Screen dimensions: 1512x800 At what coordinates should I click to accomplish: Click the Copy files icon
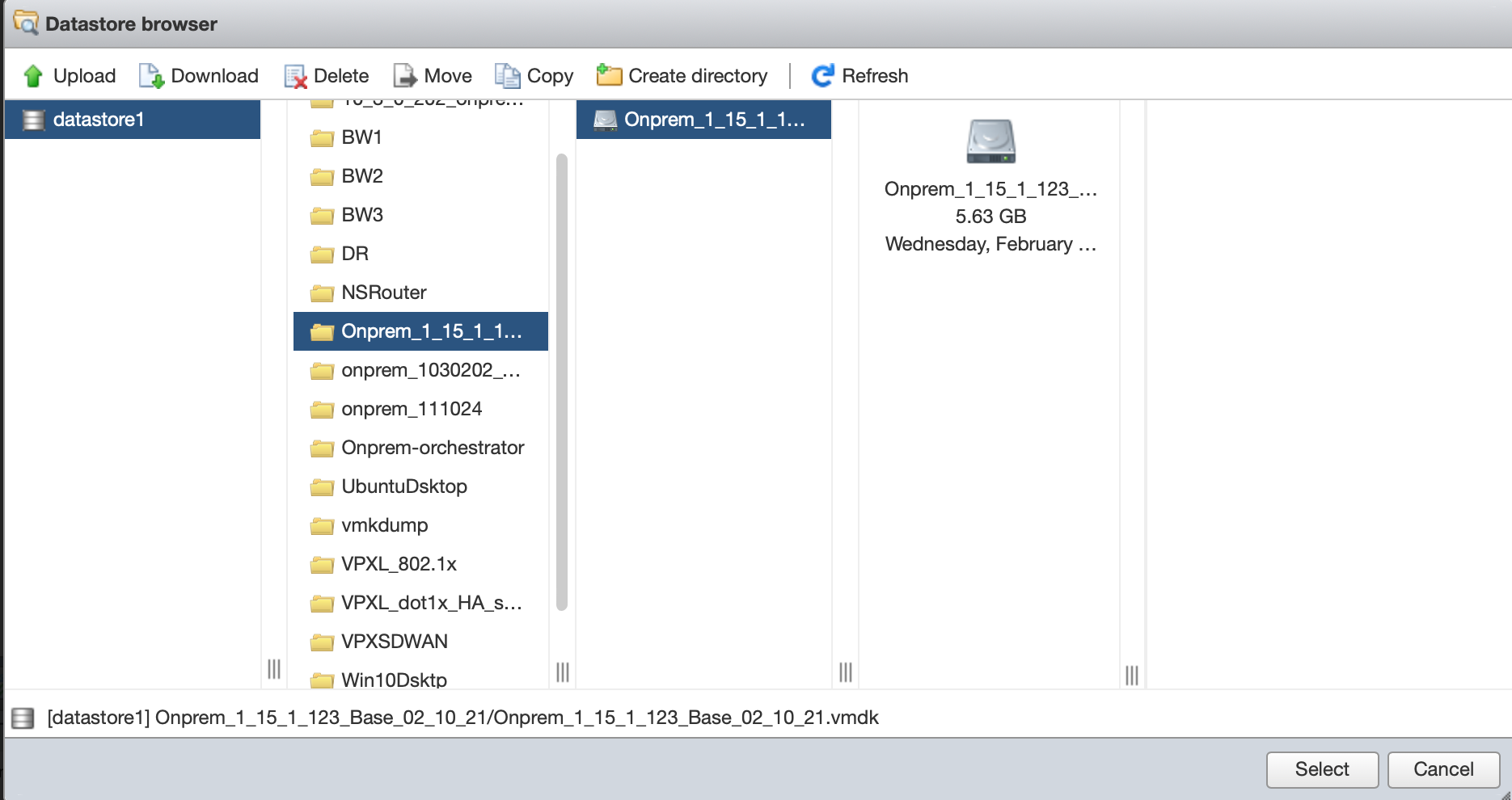click(x=507, y=76)
